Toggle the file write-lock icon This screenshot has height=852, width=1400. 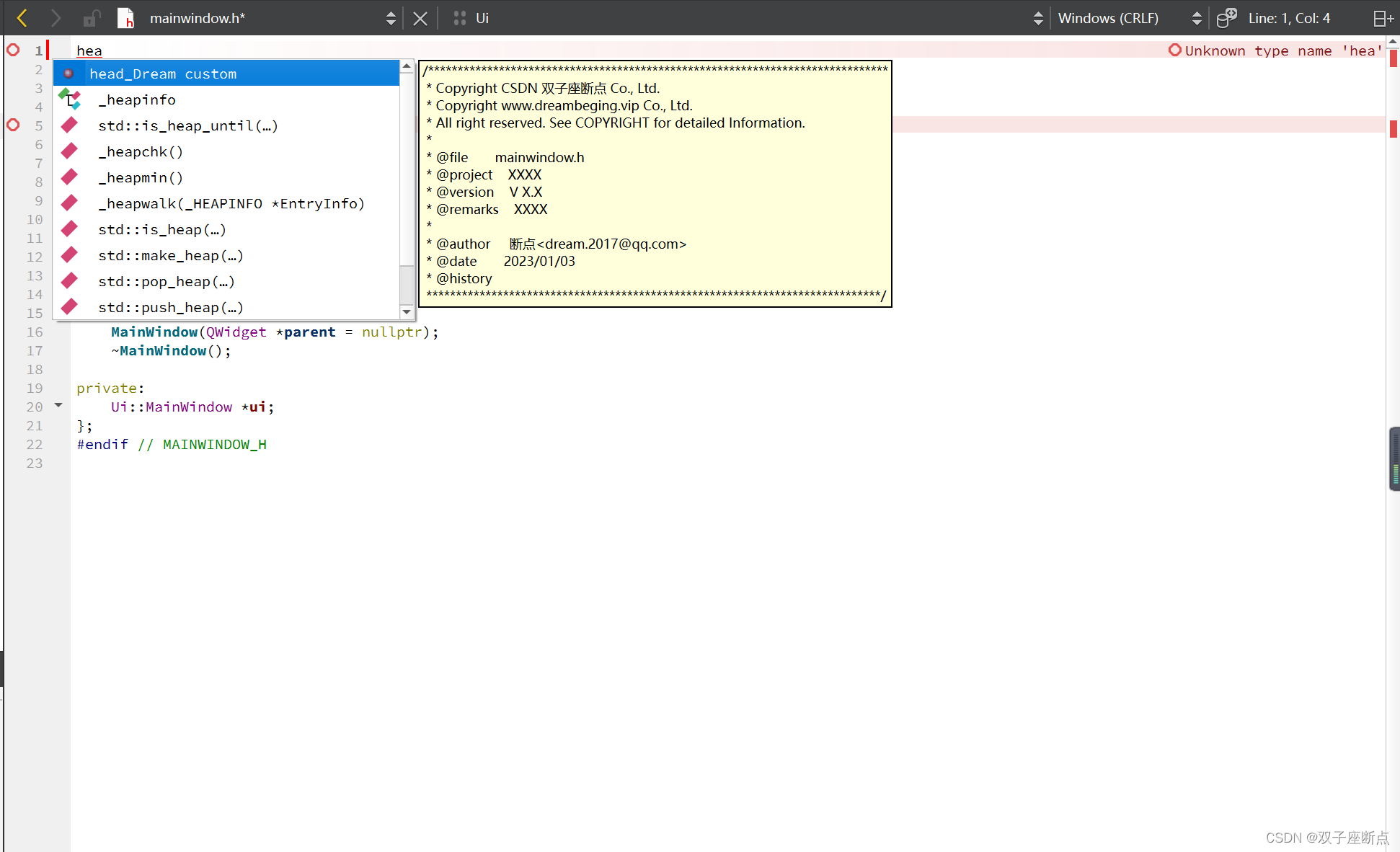[91, 18]
